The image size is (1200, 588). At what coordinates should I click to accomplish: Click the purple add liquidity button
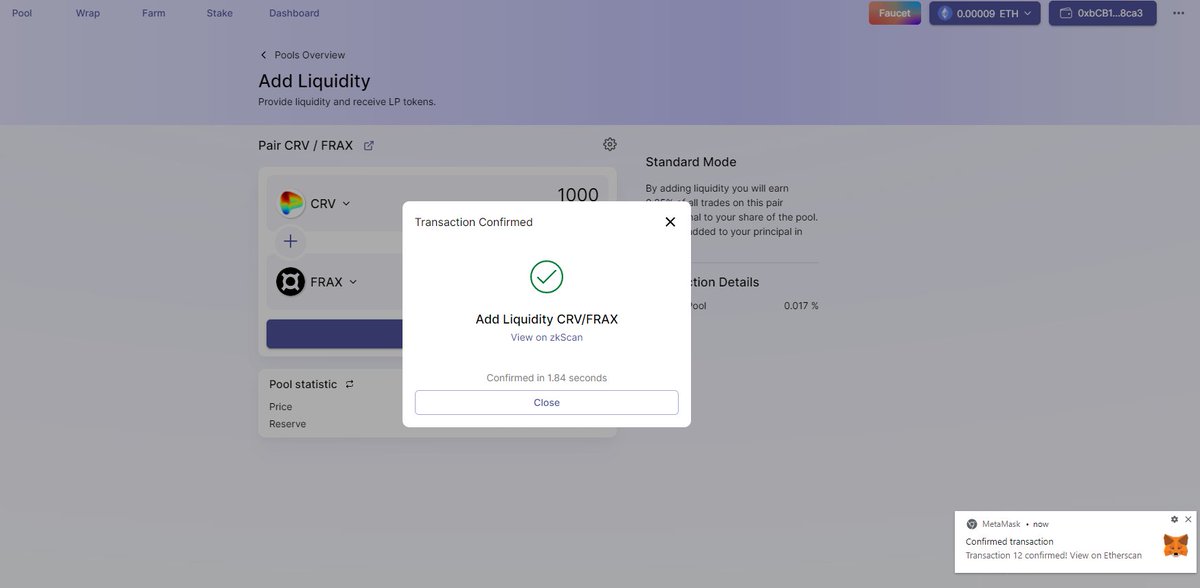[335, 334]
